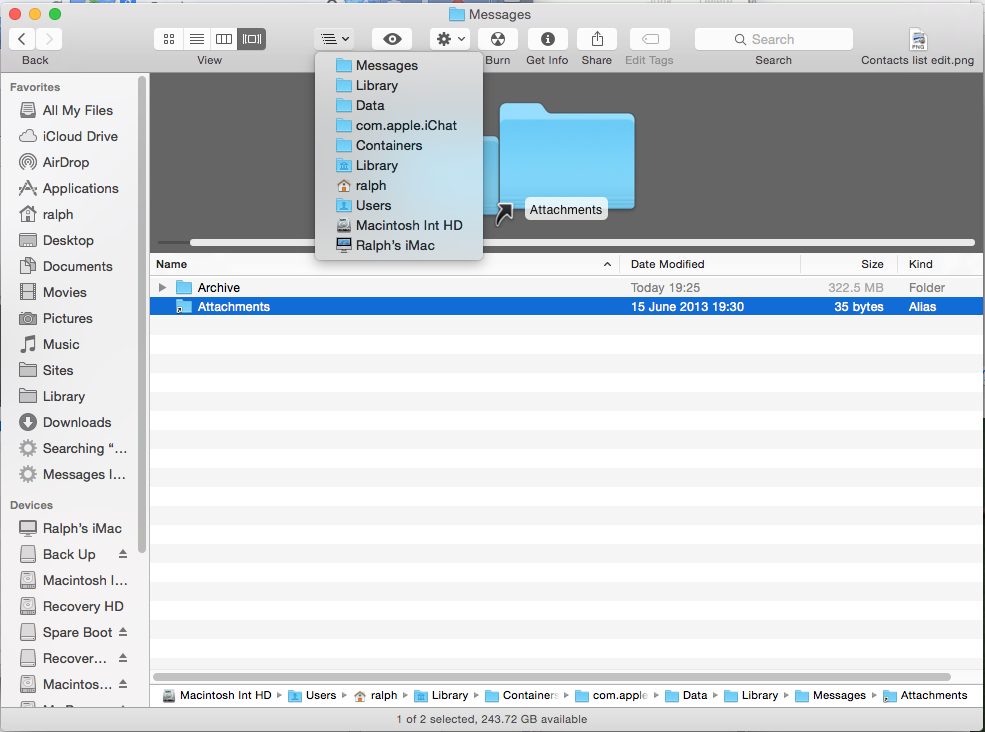Click the Get Info icon

point(548,39)
